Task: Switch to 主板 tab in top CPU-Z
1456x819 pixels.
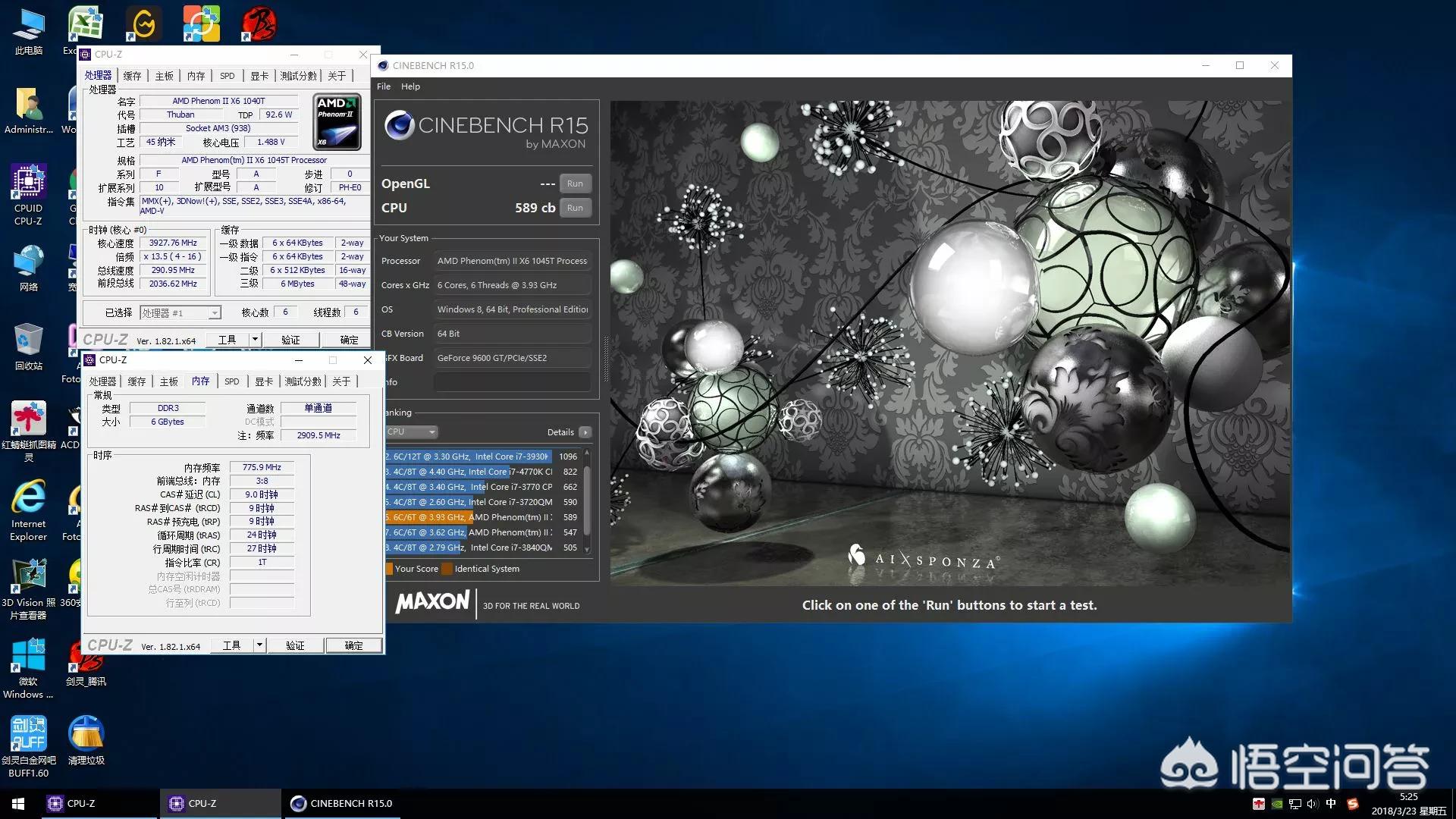Action: 164,76
